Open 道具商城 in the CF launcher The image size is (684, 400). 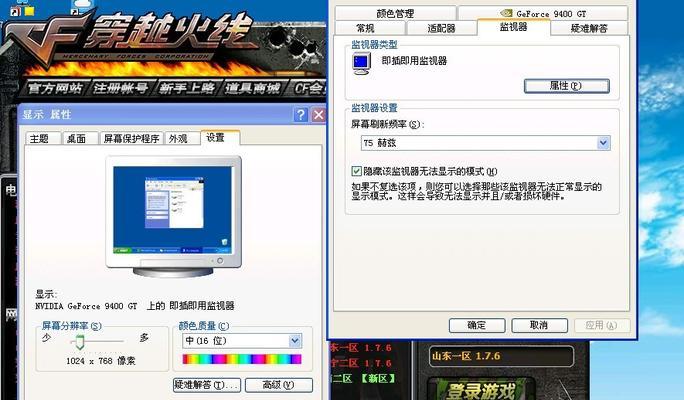click(x=253, y=88)
